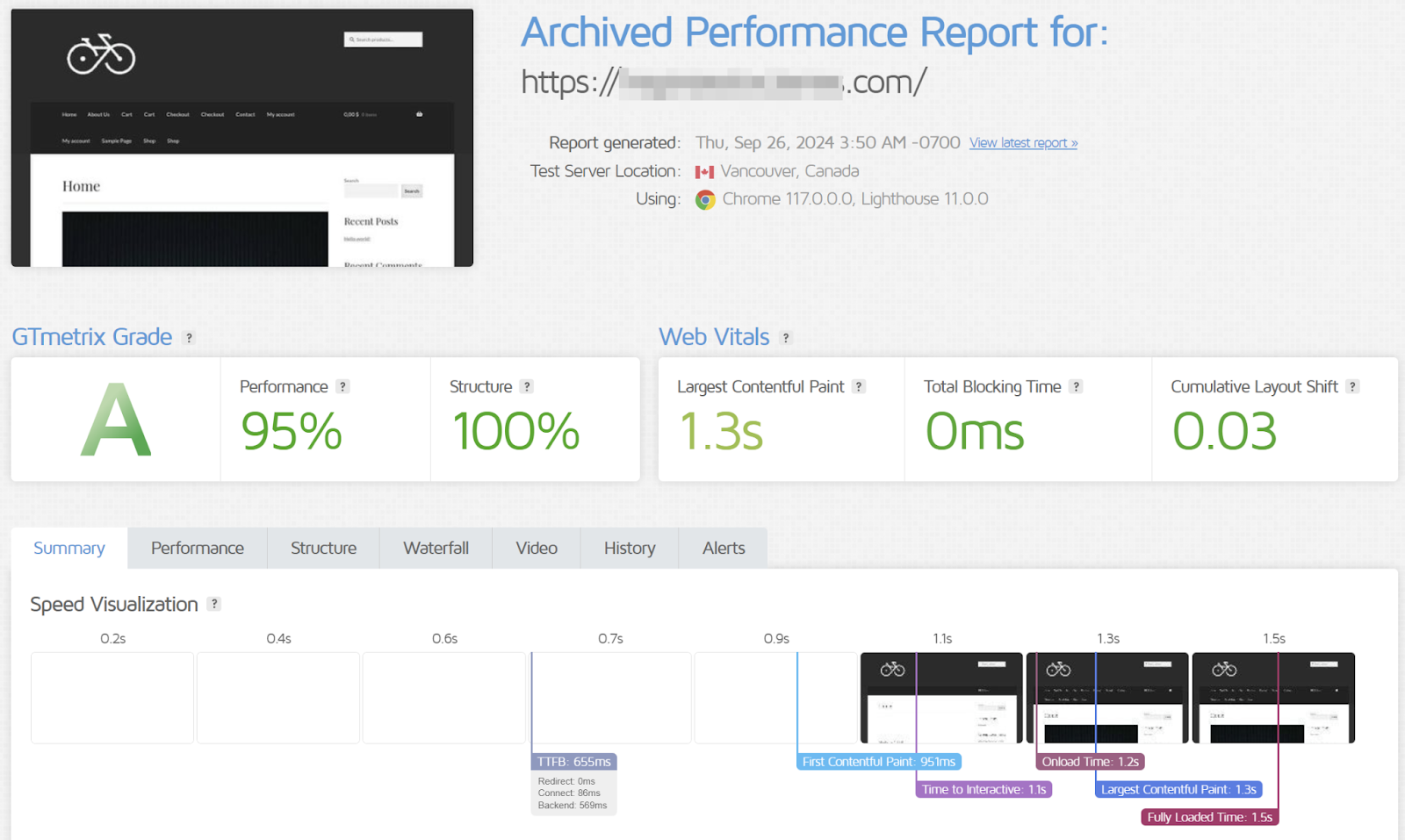The image size is (1405, 840).
Task: Click the Vancouver, Canada location text
Action: 789,171
